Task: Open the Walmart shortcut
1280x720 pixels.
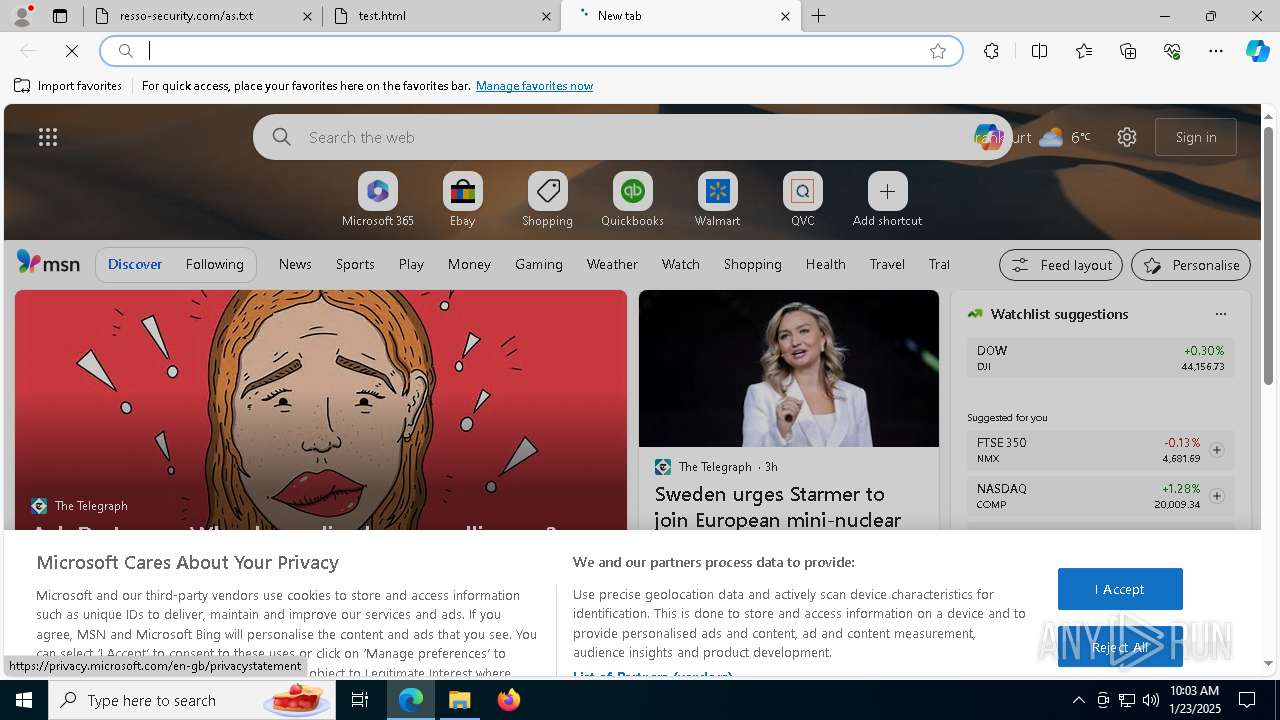Action: pyautogui.click(x=717, y=199)
